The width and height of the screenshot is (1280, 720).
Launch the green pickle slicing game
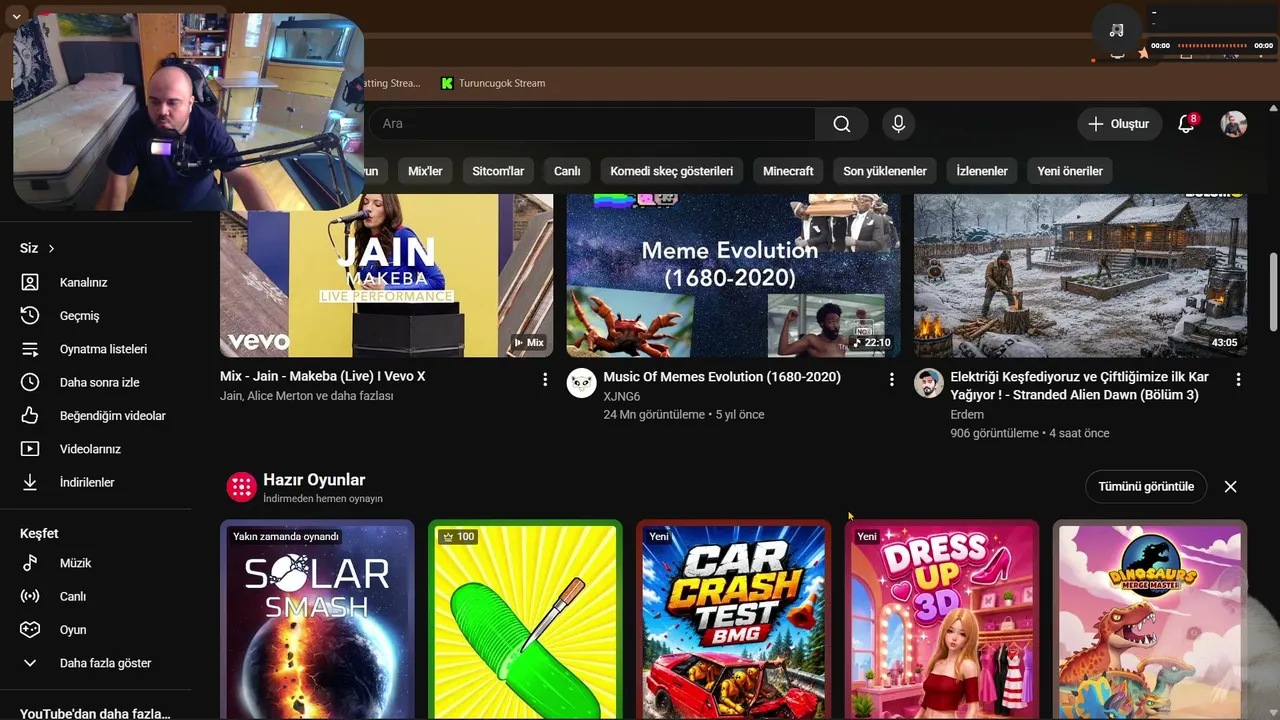(x=525, y=620)
